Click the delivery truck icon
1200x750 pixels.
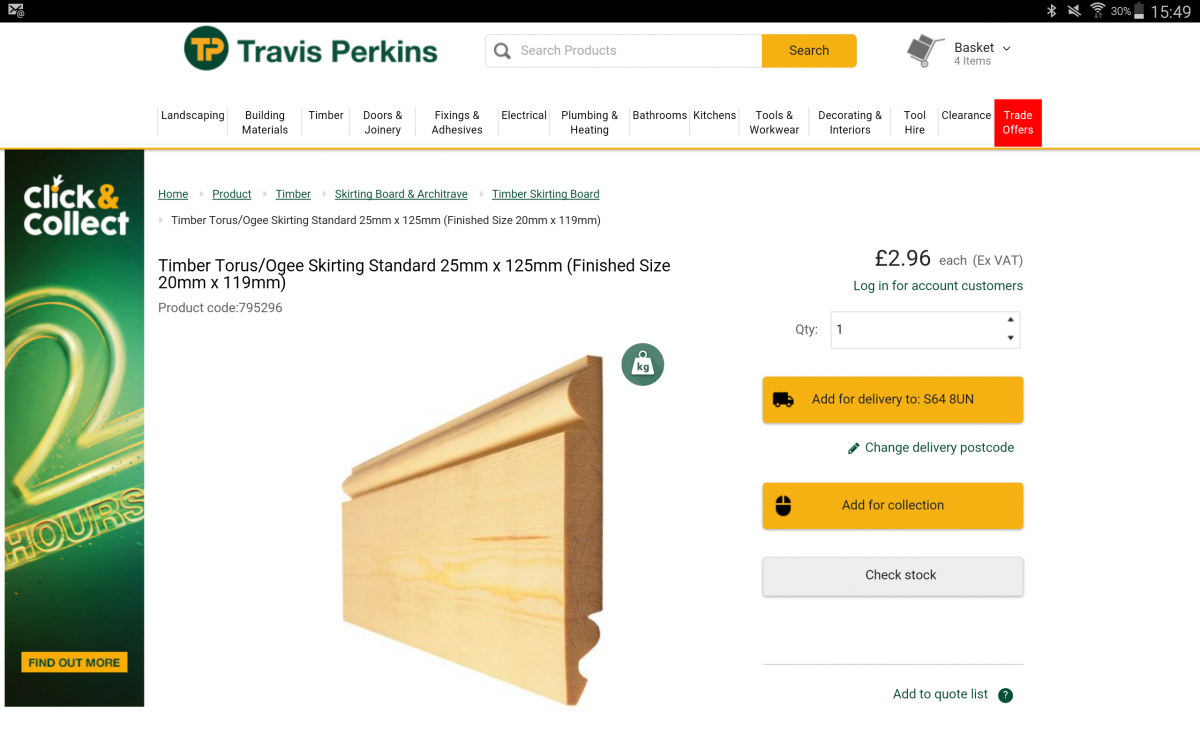pos(783,400)
